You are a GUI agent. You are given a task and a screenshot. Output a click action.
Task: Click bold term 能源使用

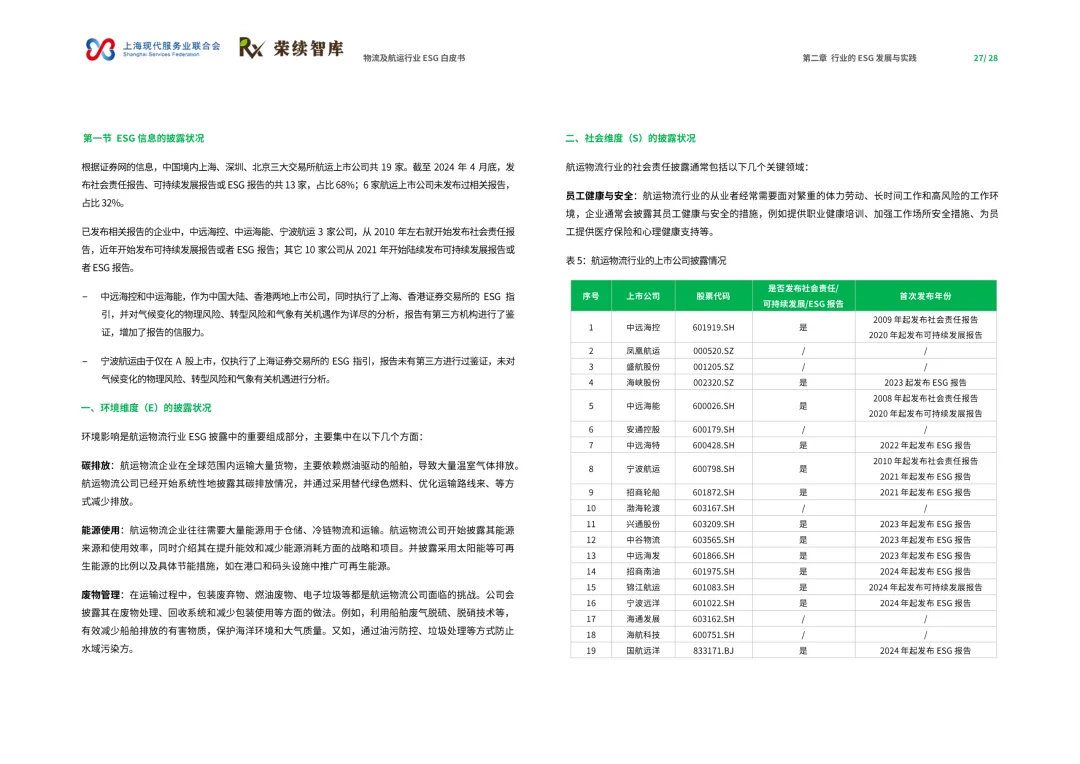[101, 530]
